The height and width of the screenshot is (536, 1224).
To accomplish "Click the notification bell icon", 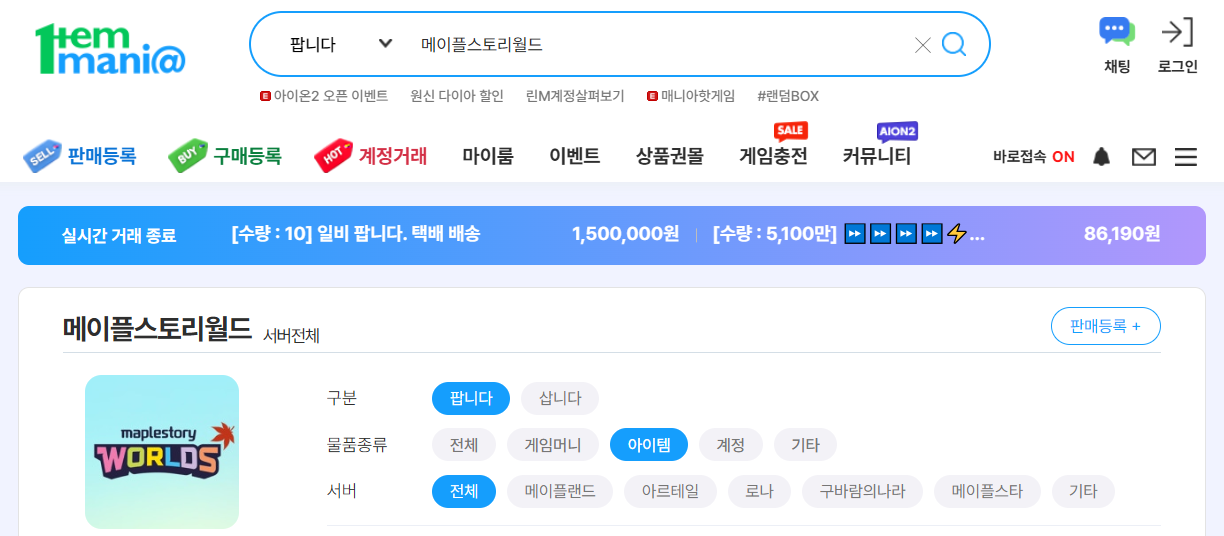I will (x=1101, y=157).
